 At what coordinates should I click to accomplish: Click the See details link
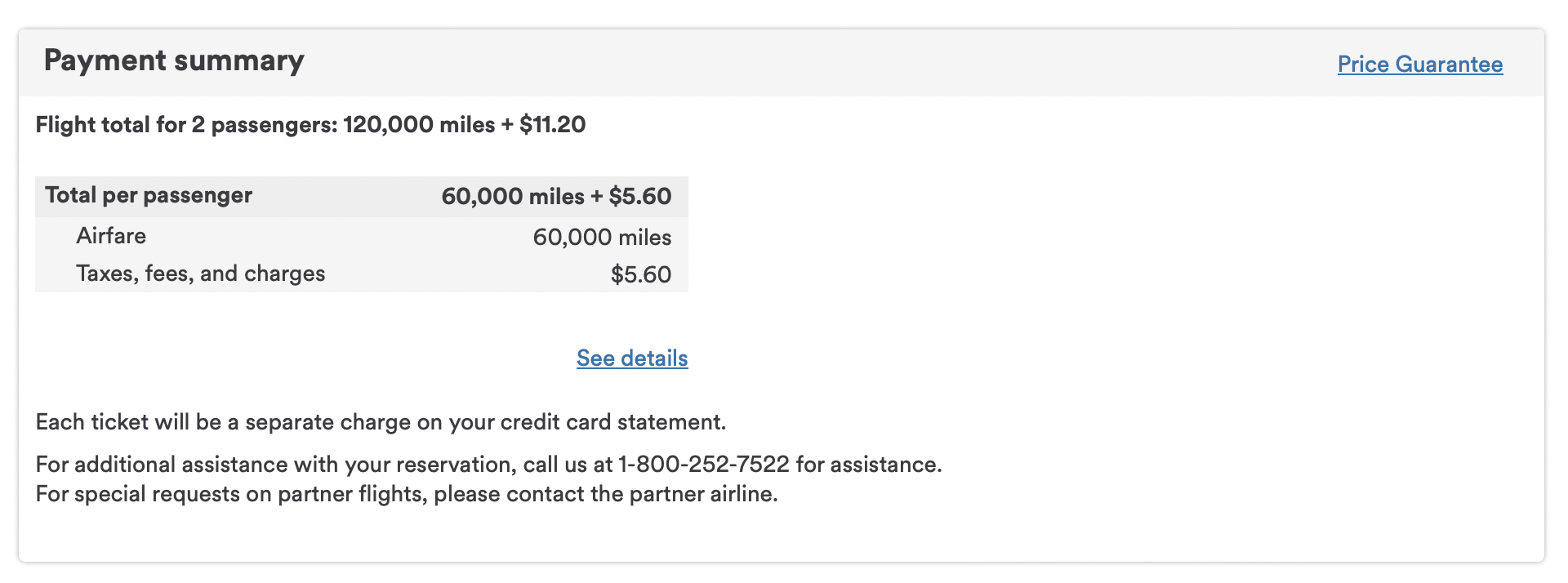click(x=632, y=358)
